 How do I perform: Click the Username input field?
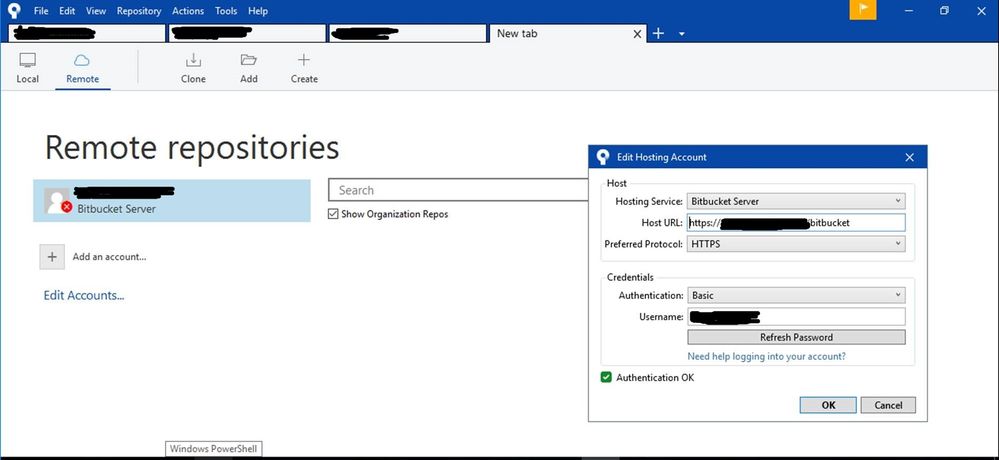tap(796, 317)
